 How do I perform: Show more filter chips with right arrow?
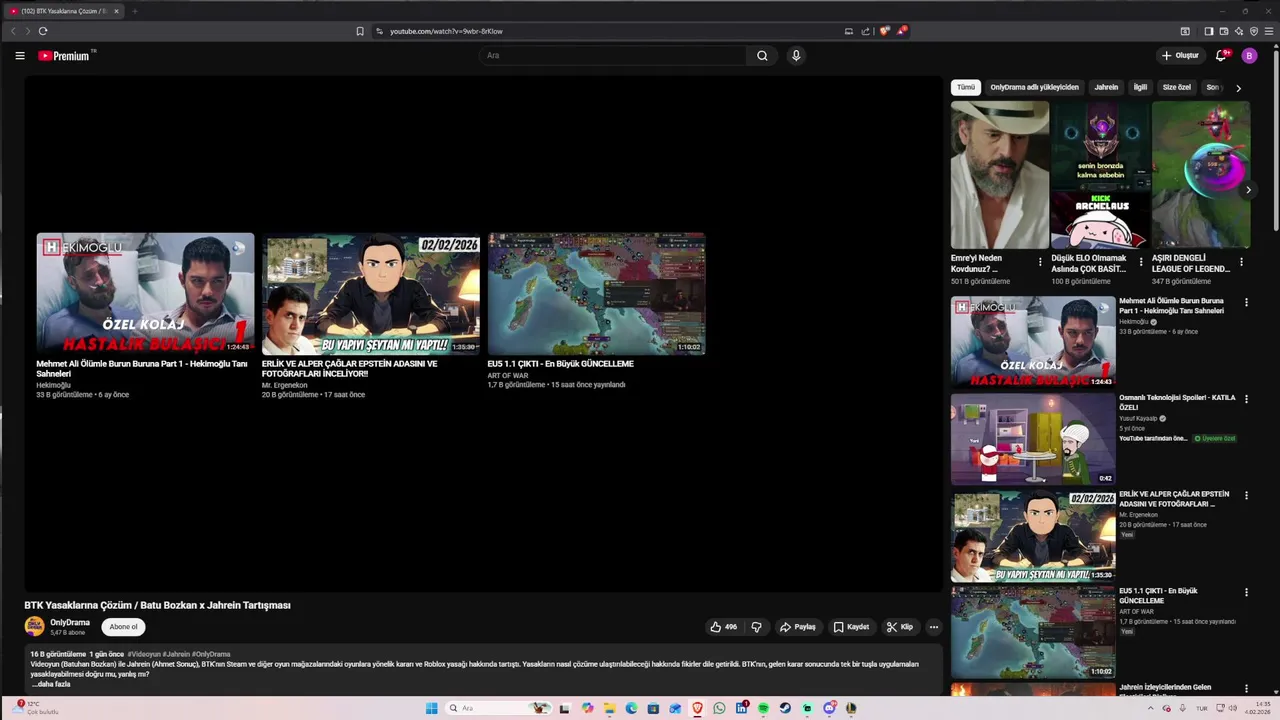(1238, 88)
